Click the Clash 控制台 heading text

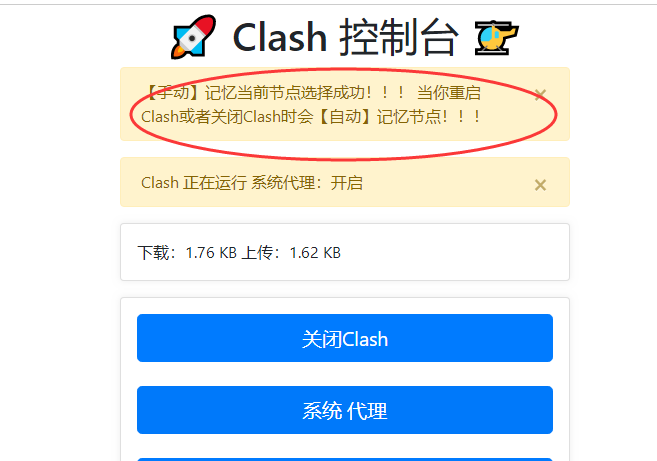click(x=345, y=37)
